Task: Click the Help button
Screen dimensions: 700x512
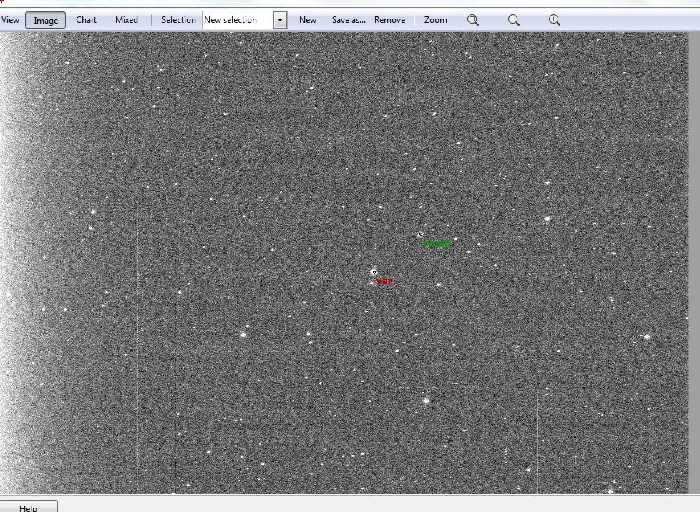Action: click(28, 508)
